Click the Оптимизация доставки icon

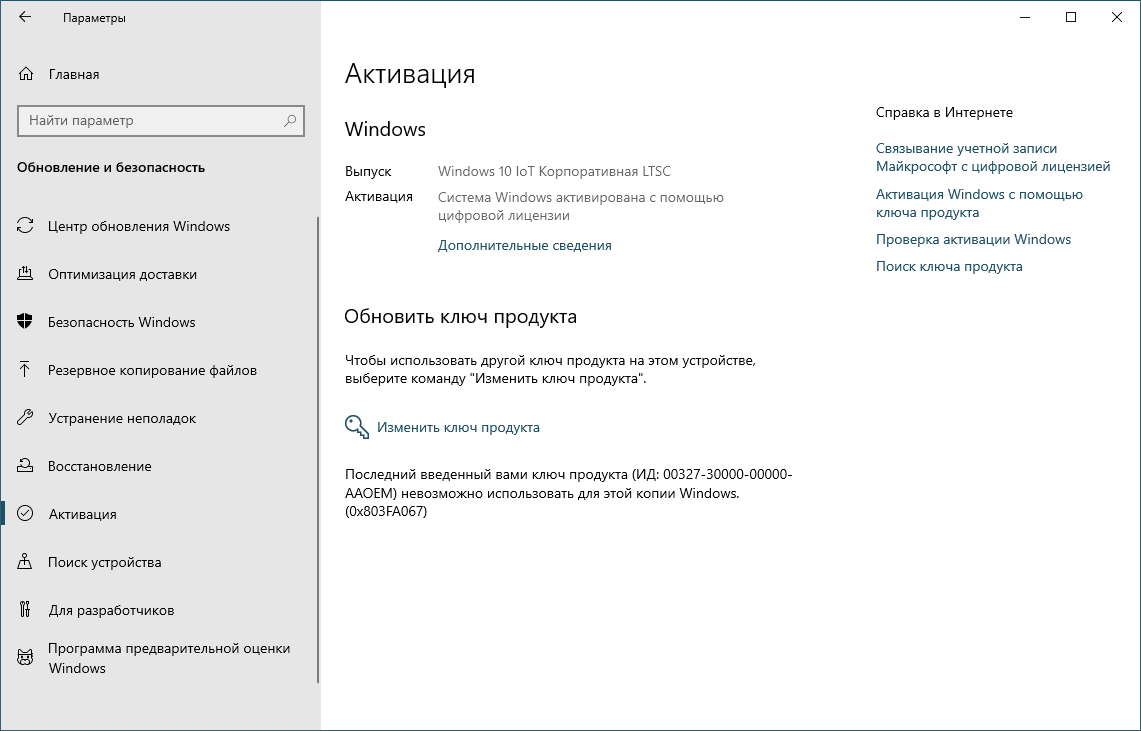pyautogui.click(x=25, y=274)
